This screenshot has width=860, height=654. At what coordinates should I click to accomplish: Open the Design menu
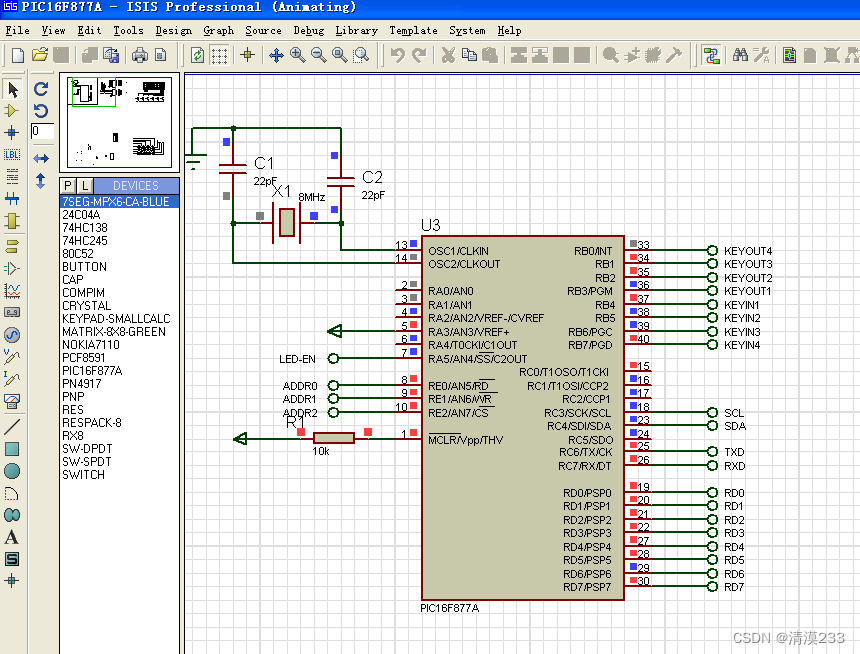tap(174, 31)
